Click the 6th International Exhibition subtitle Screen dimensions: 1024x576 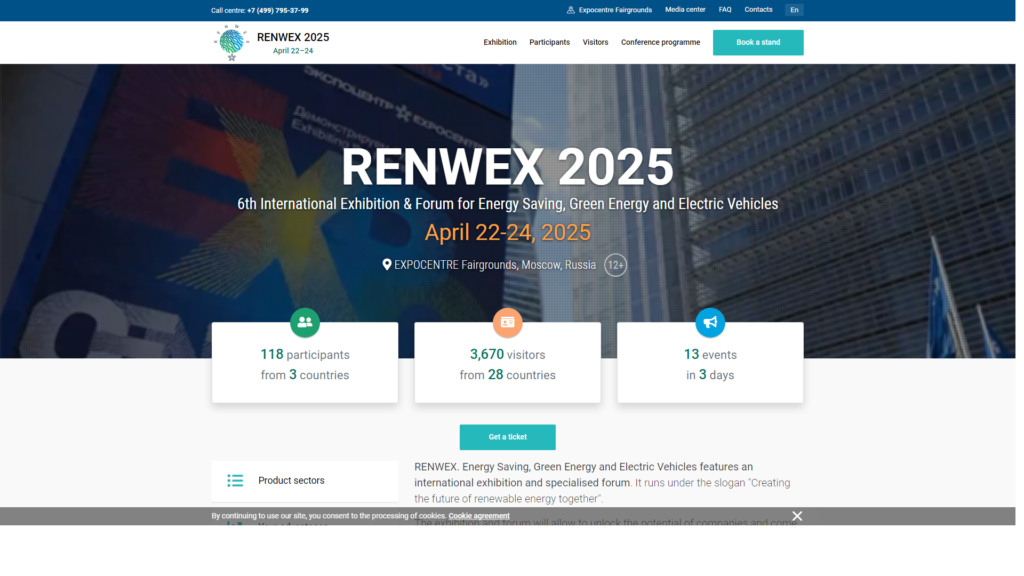507,204
